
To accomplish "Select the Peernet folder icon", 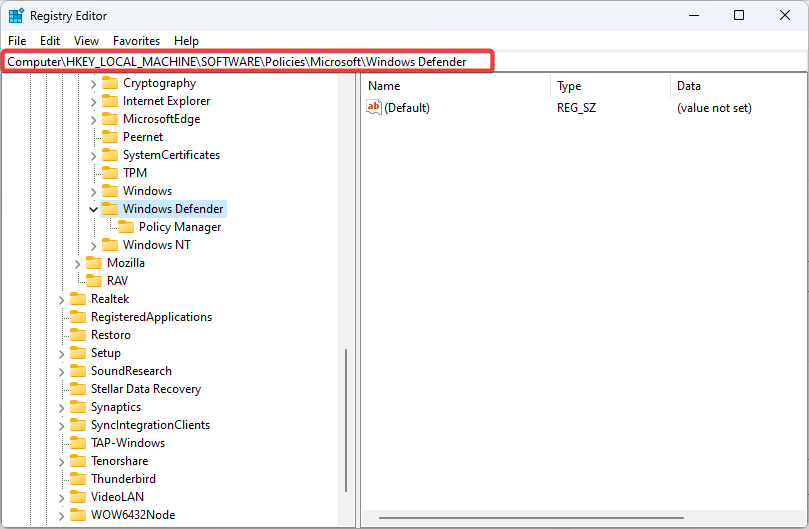I will tap(110, 137).
